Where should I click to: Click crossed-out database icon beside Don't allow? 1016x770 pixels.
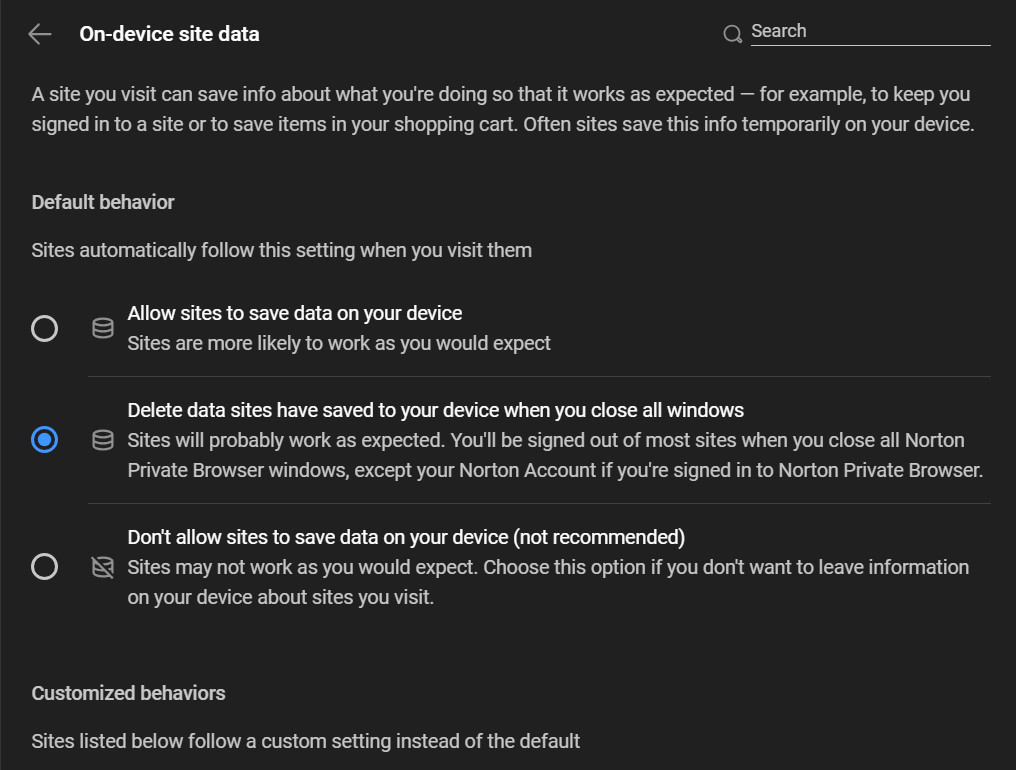(x=103, y=567)
